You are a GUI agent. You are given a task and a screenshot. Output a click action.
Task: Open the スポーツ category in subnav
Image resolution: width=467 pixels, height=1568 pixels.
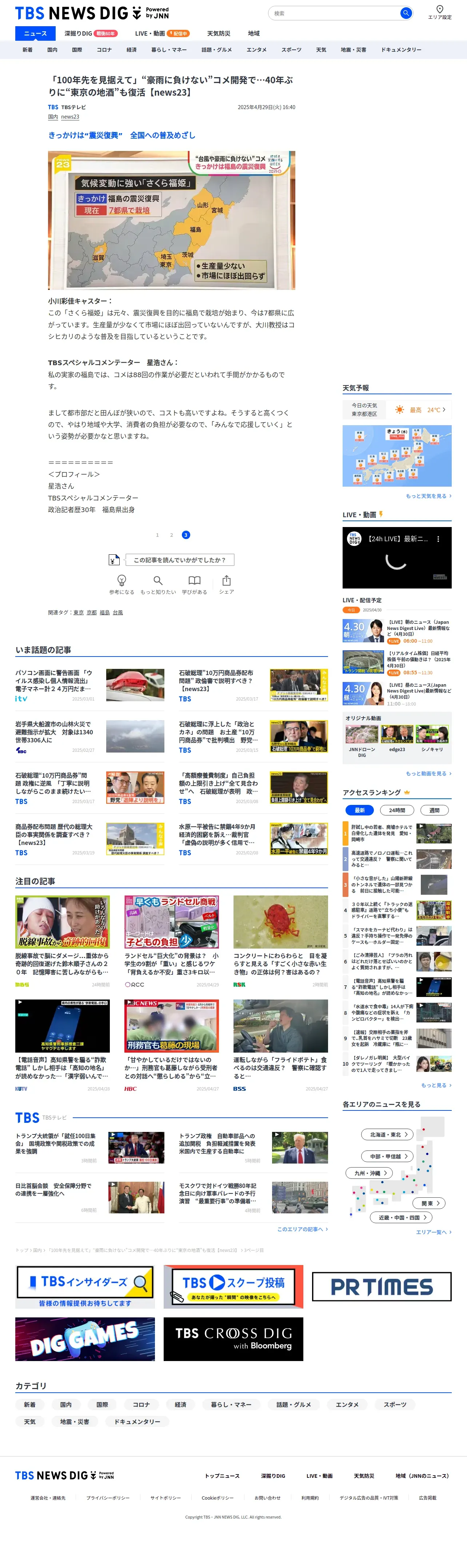tap(291, 50)
